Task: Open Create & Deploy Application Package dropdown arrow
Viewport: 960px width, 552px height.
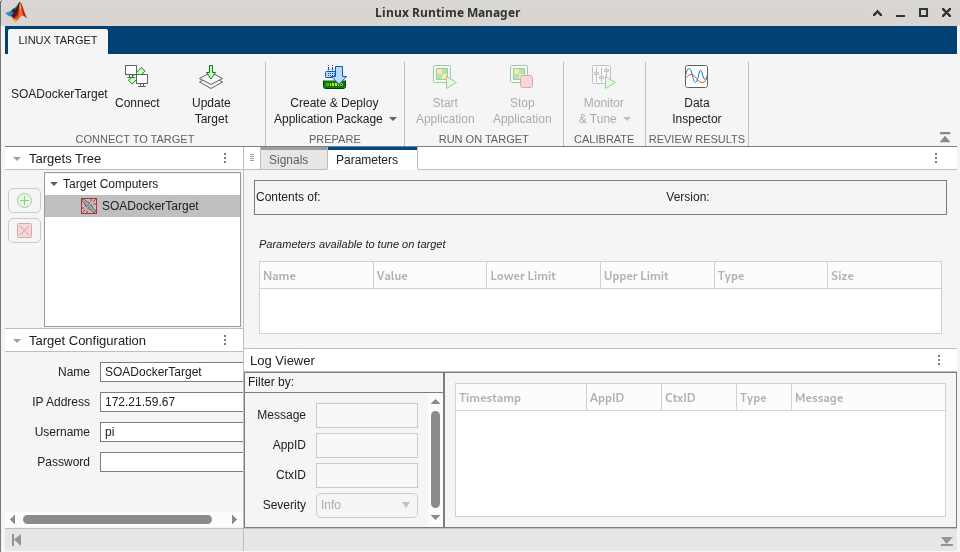Action: pos(393,119)
